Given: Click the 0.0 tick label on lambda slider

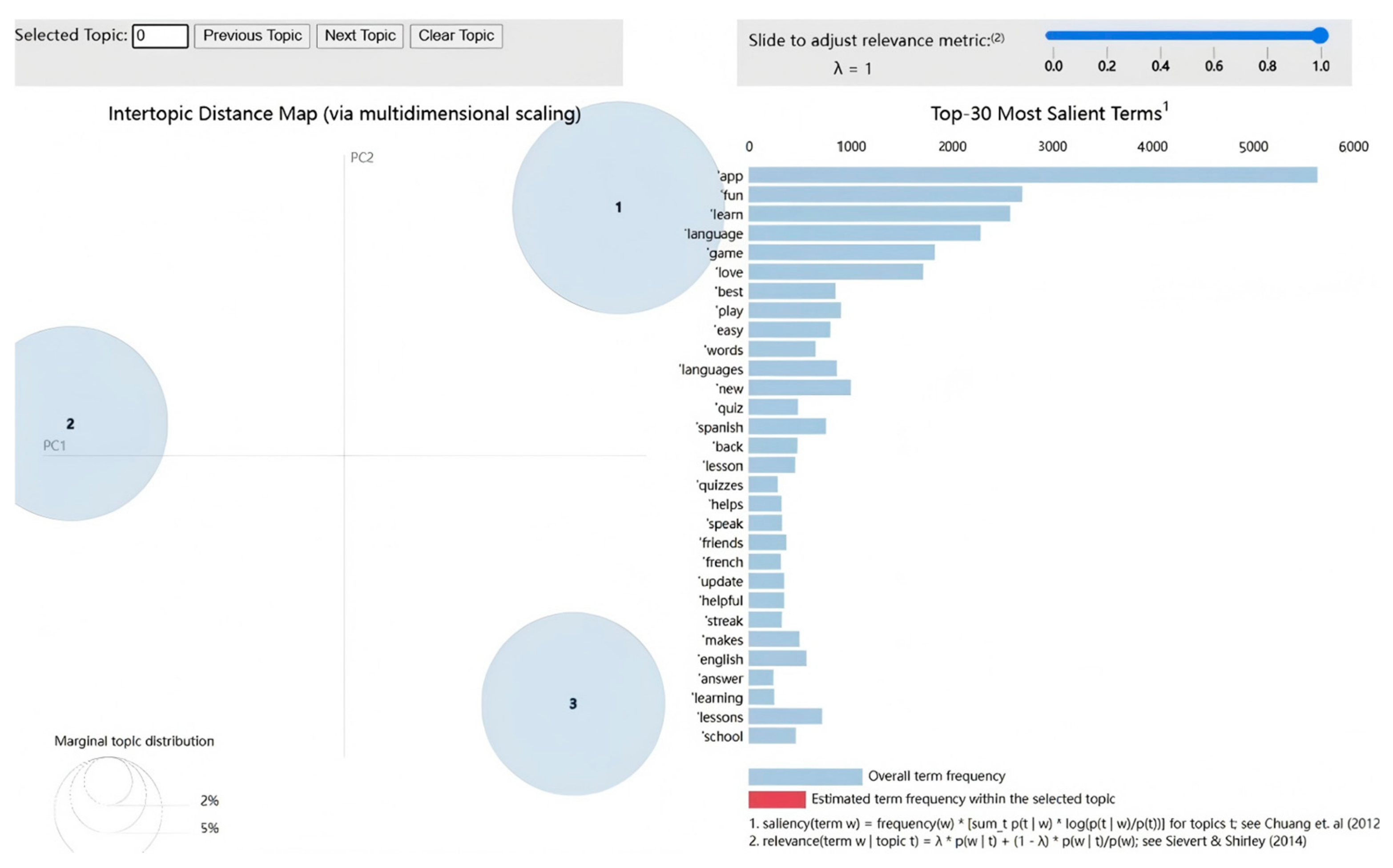Looking at the screenshot, I should coord(1053,66).
